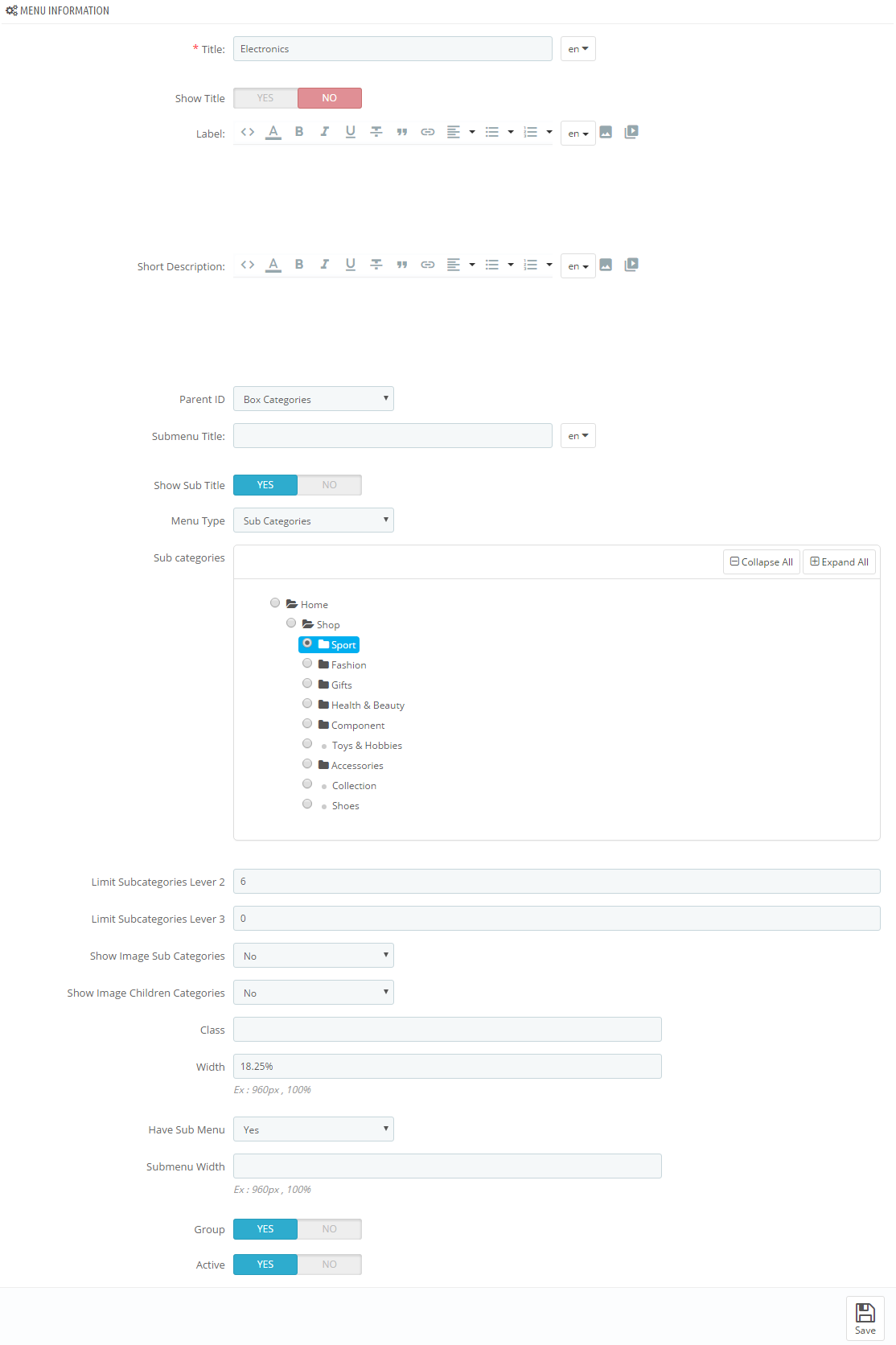Open the Menu Type dropdown
This screenshot has width=896, height=1345.
pyautogui.click(x=314, y=520)
